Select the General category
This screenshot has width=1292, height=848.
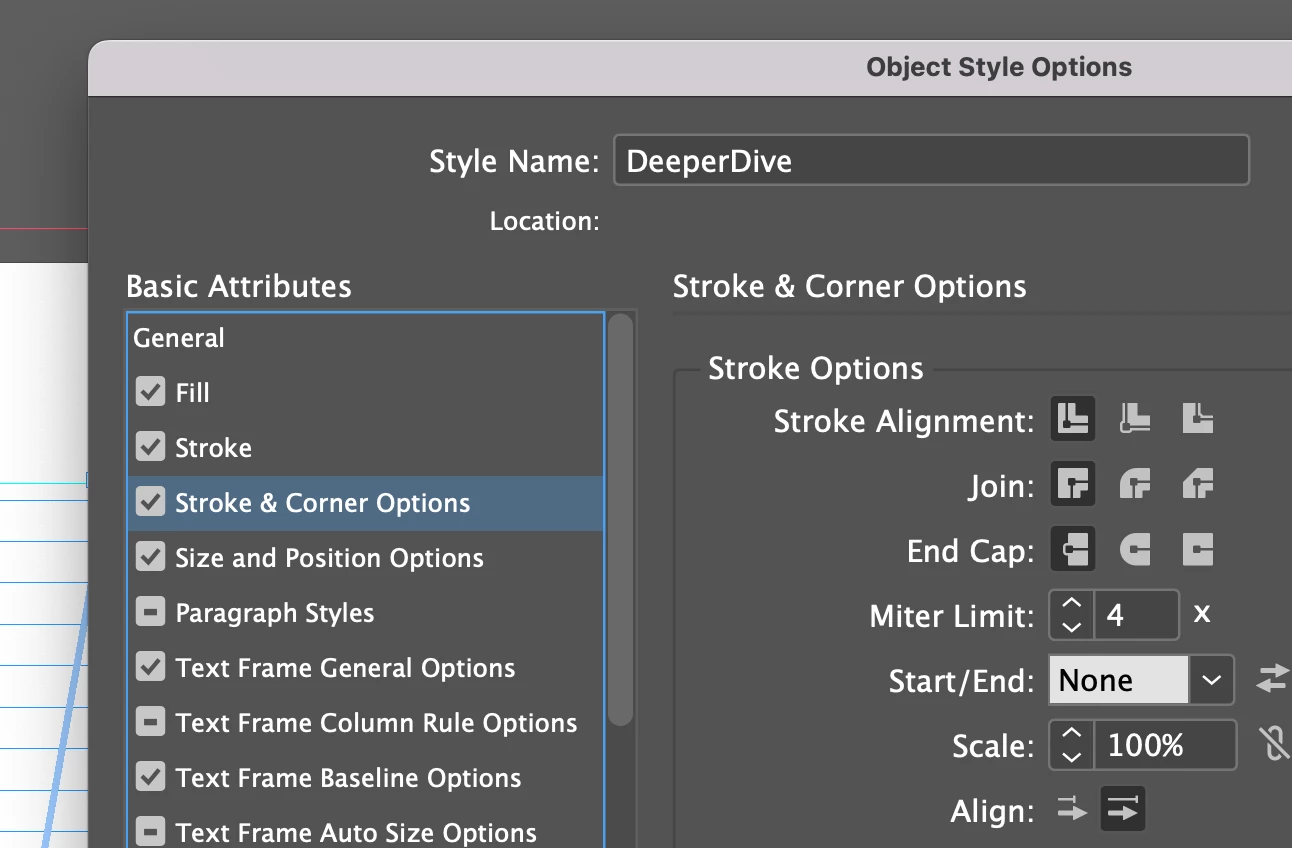tap(179, 338)
